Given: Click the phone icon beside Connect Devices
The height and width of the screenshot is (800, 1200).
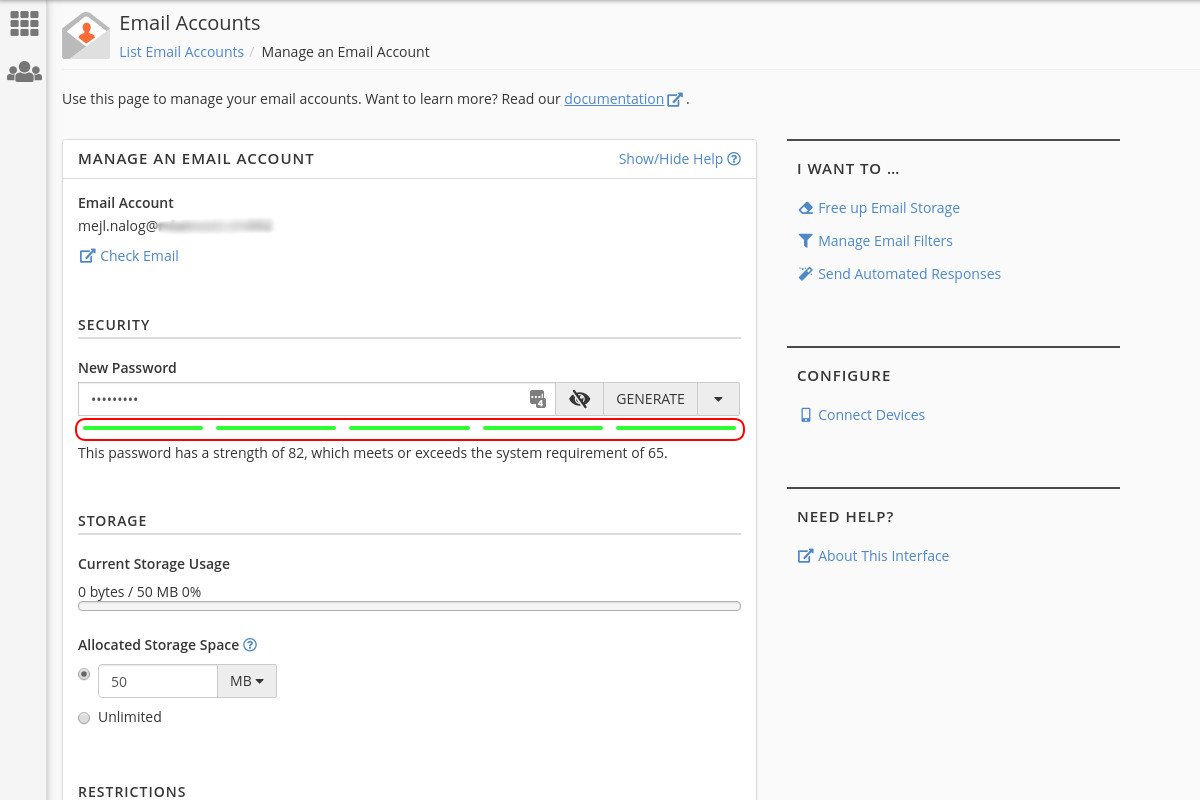Looking at the screenshot, I should [x=805, y=415].
